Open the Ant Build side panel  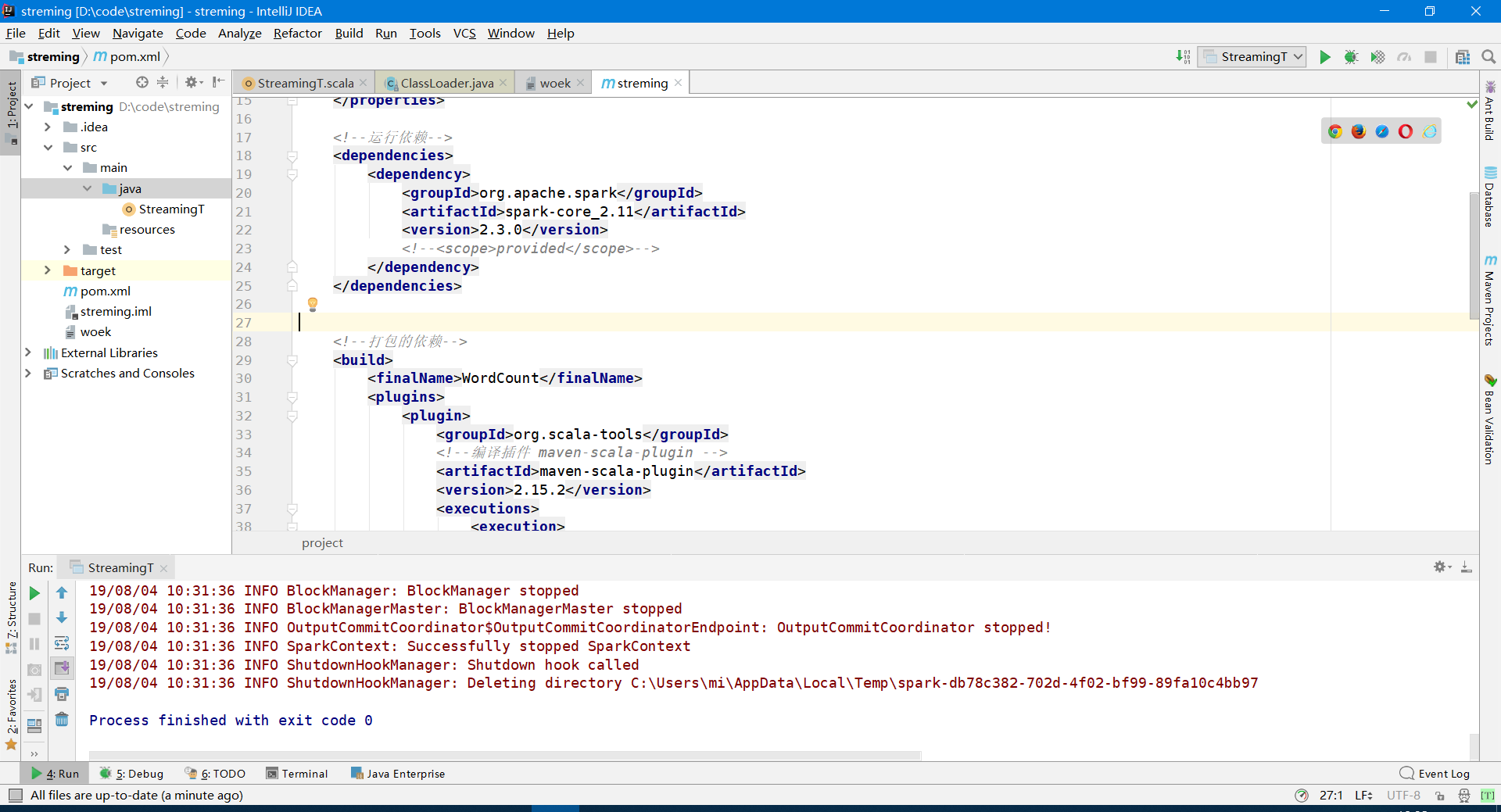point(1490,110)
